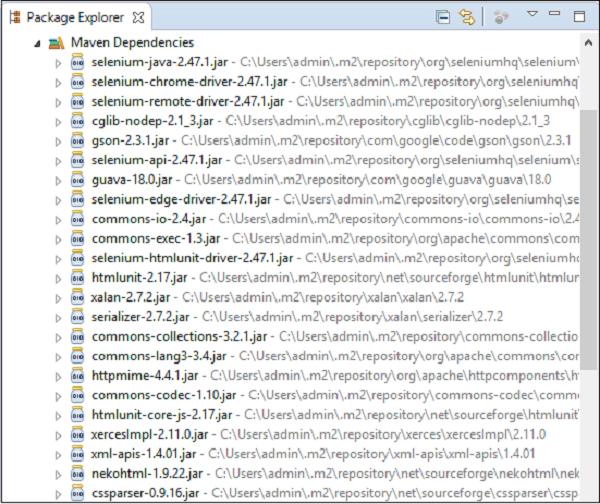Click jar icon of htmlunit-2.17.jar
This screenshot has height=504, width=600.
click(78, 277)
